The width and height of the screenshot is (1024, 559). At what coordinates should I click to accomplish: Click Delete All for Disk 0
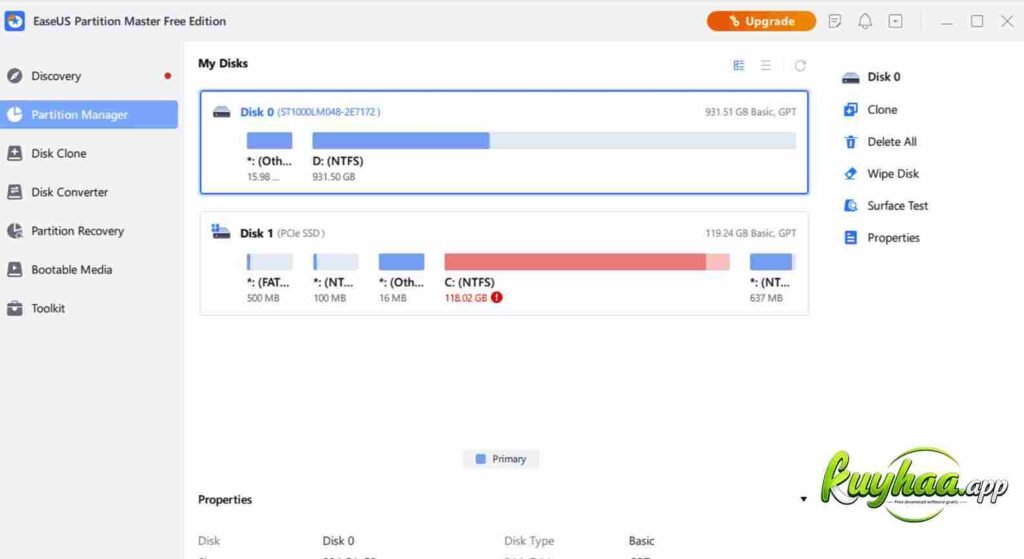(x=891, y=142)
